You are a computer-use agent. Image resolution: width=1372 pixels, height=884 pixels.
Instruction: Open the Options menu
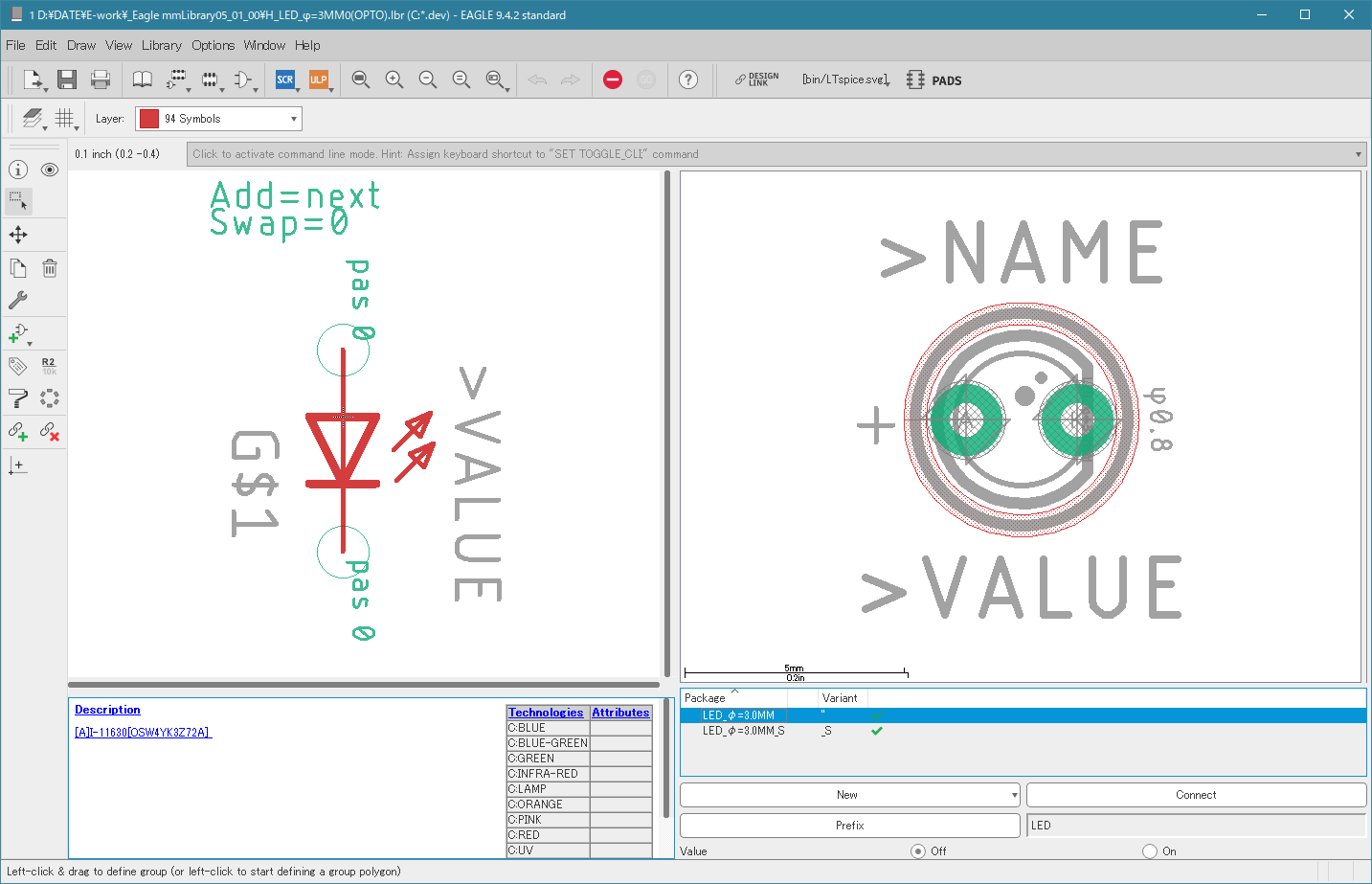213,45
